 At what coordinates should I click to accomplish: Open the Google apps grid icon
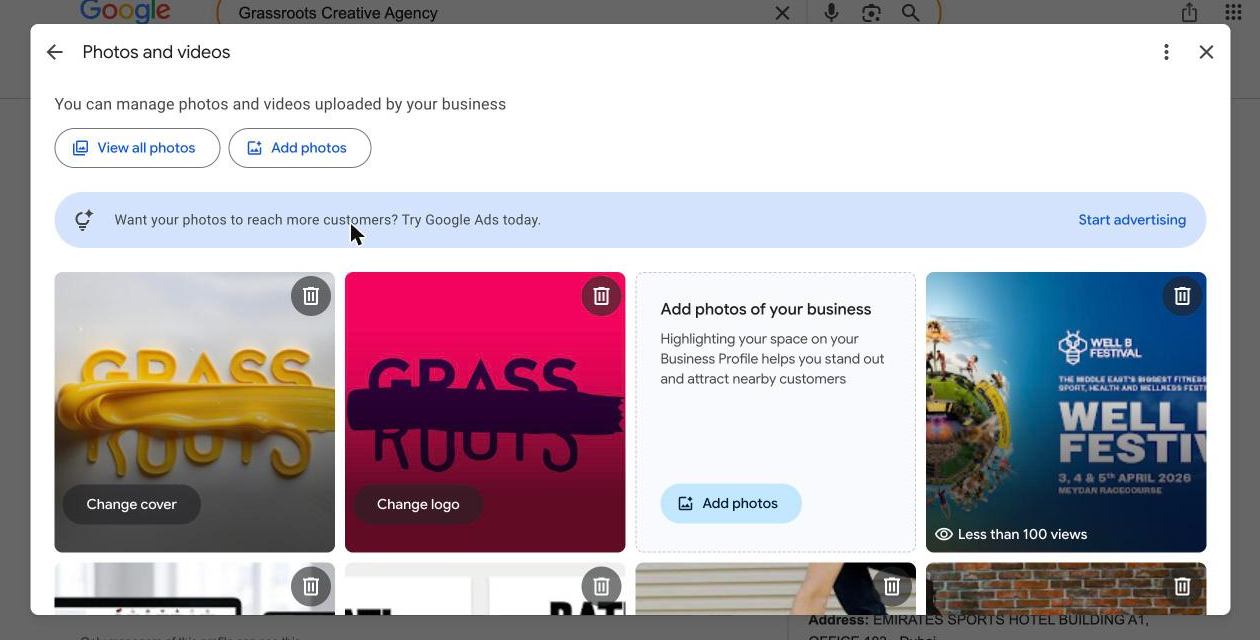(1233, 13)
